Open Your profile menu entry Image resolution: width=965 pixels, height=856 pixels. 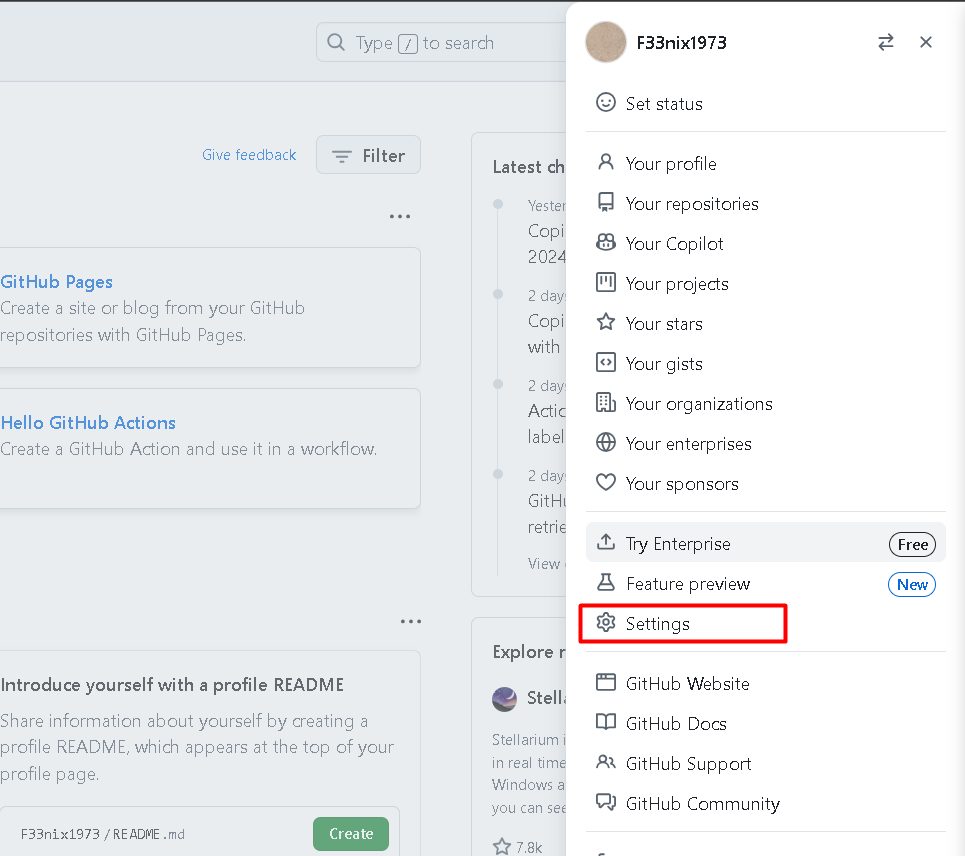click(766, 164)
